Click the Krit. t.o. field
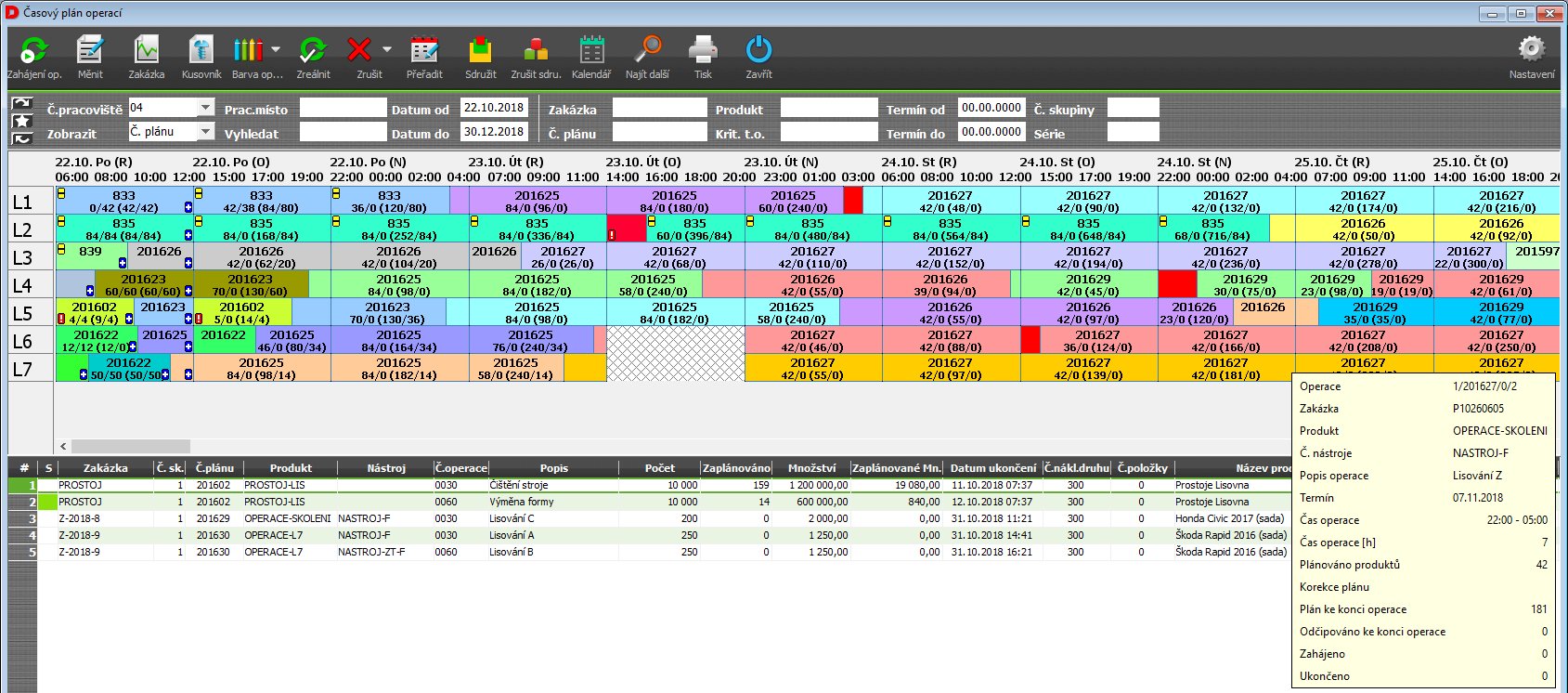 (829, 132)
